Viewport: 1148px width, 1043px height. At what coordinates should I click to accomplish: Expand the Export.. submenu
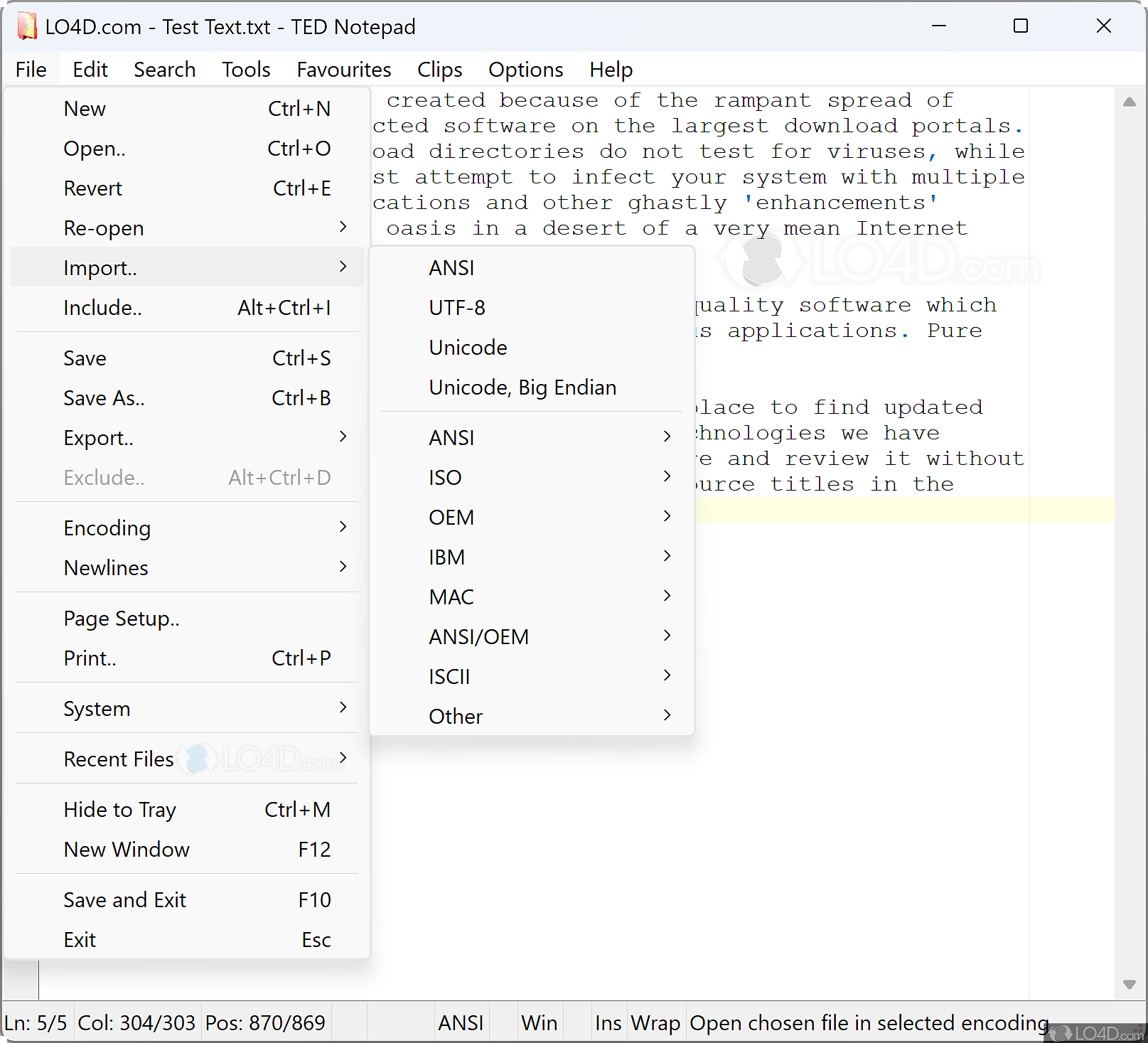point(187,438)
